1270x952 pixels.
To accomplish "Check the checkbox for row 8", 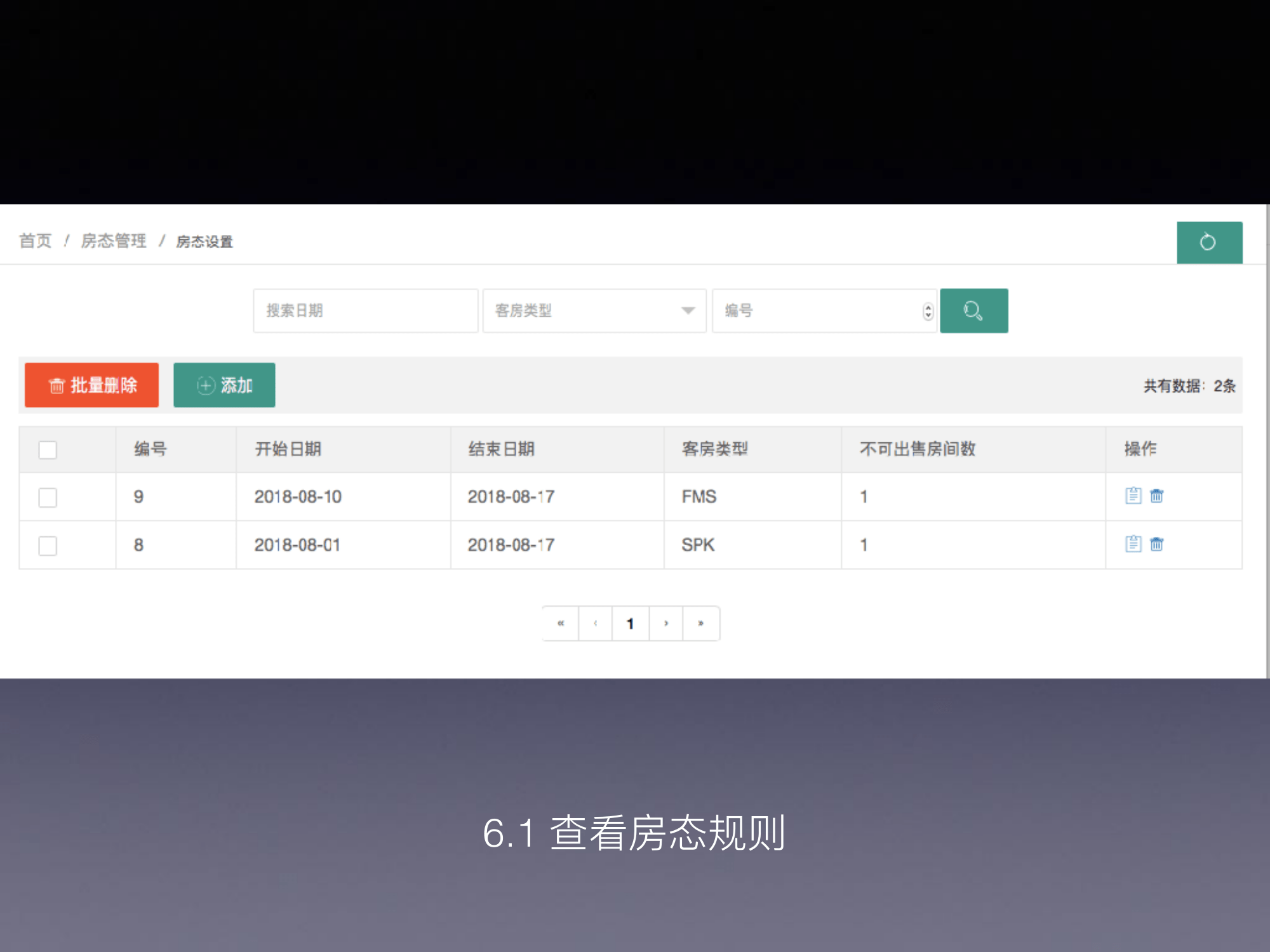I will click(48, 545).
